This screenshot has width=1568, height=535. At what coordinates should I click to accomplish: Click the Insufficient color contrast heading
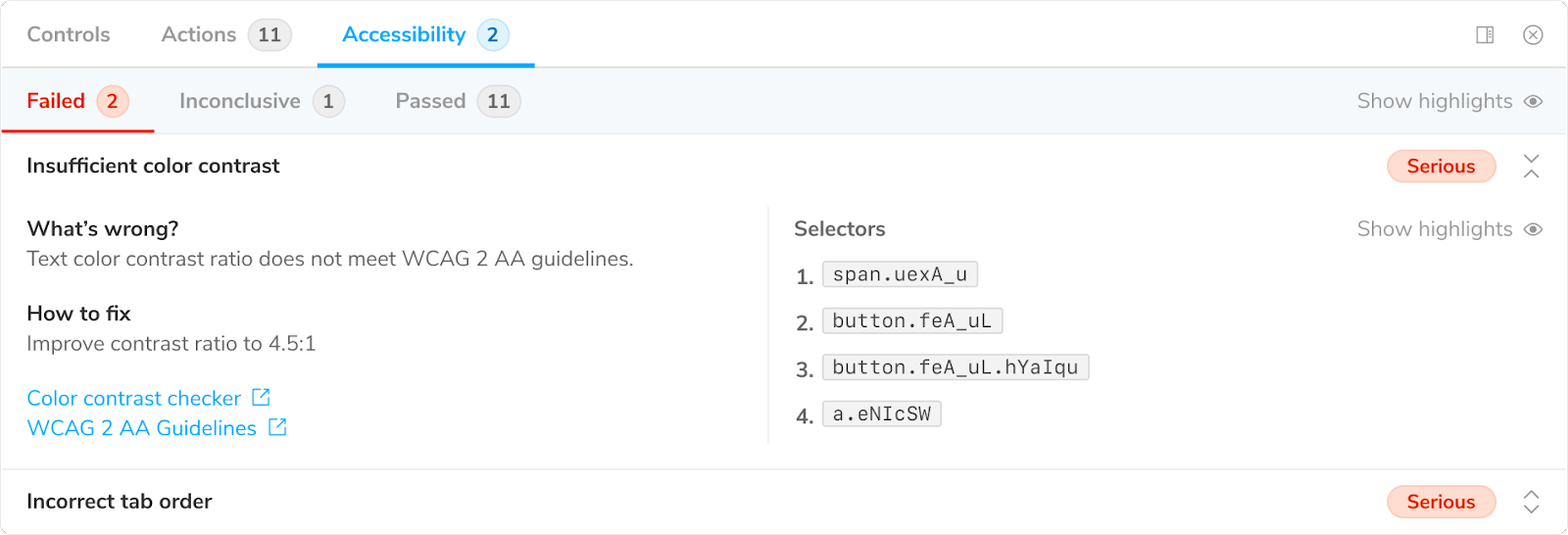(x=153, y=166)
